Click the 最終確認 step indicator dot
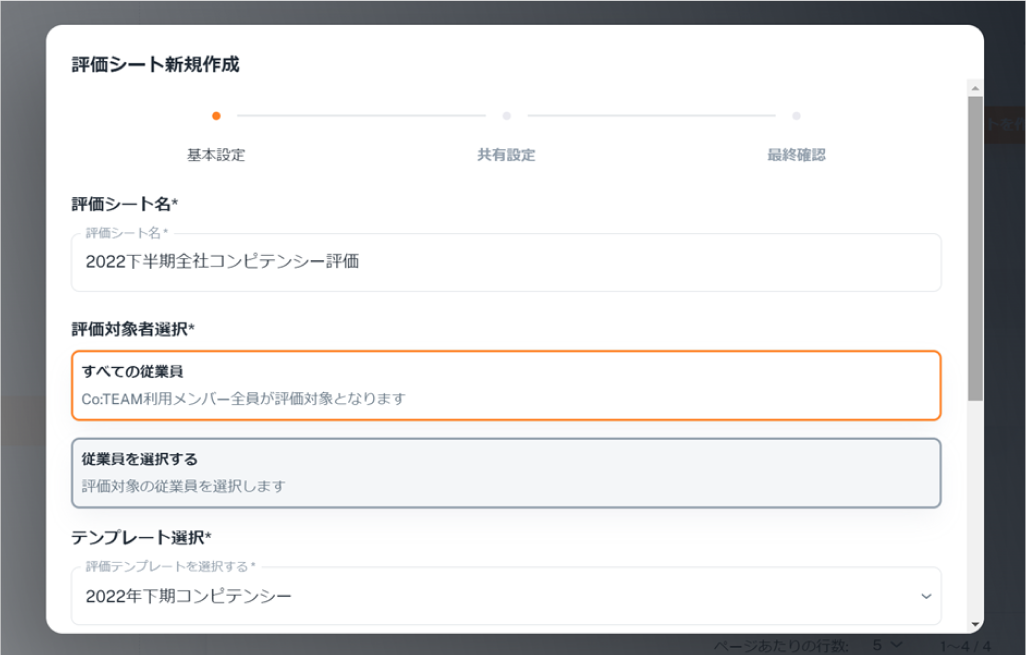The image size is (1026, 655). coord(796,116)
